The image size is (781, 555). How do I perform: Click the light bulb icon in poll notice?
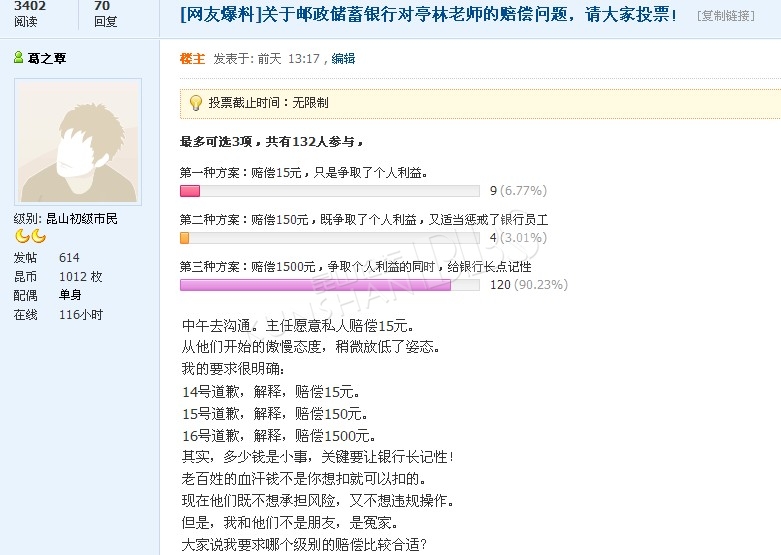195,102
